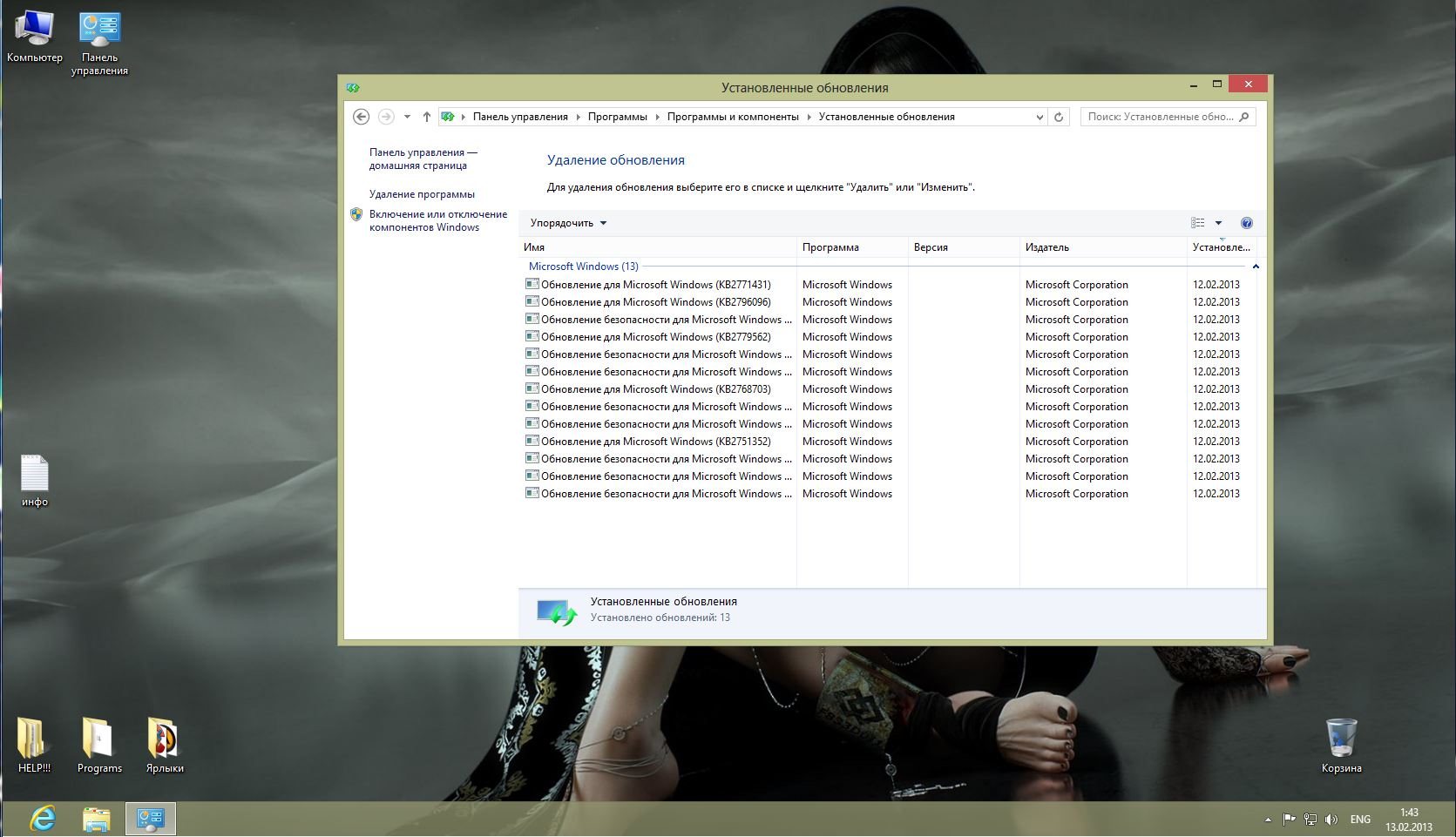Screen dimensions: 1456x837
Task: Open the volume speaker tray icon
Action: (x=1331, y=819)
